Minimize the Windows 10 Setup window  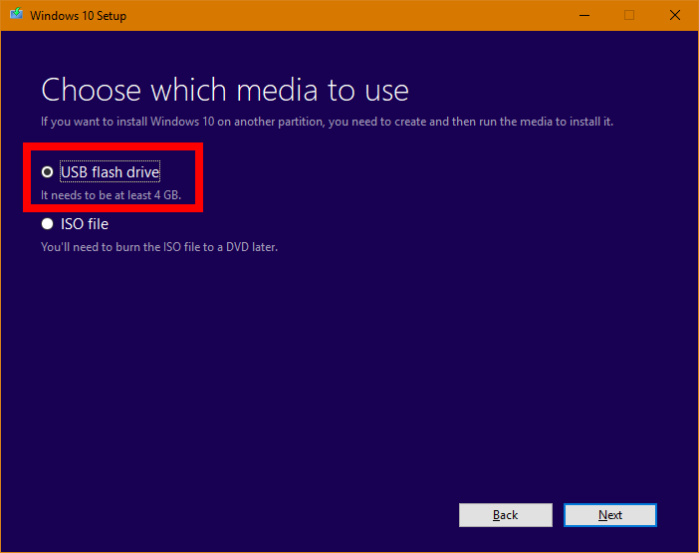[582, 15]
